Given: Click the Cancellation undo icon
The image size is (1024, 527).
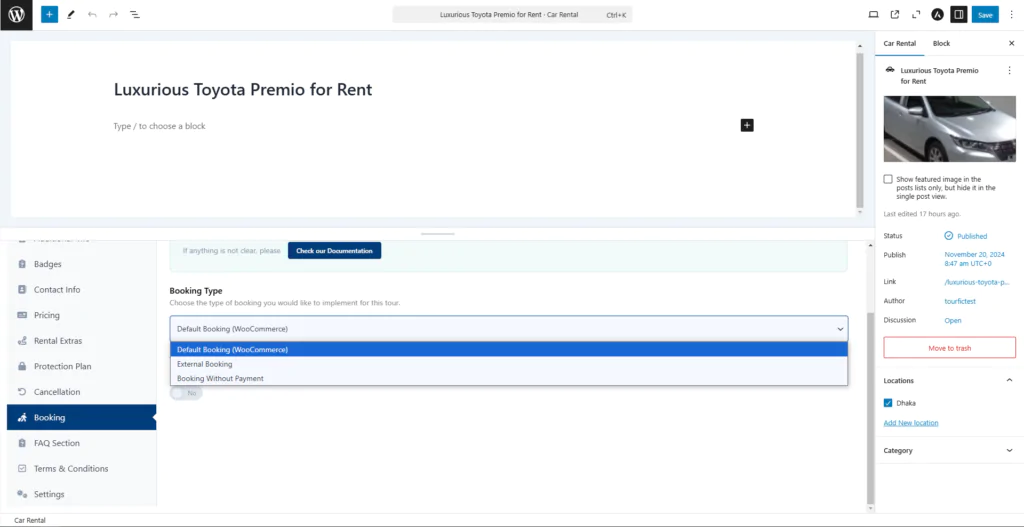Looking at the screenshot, I should point(22,392).
